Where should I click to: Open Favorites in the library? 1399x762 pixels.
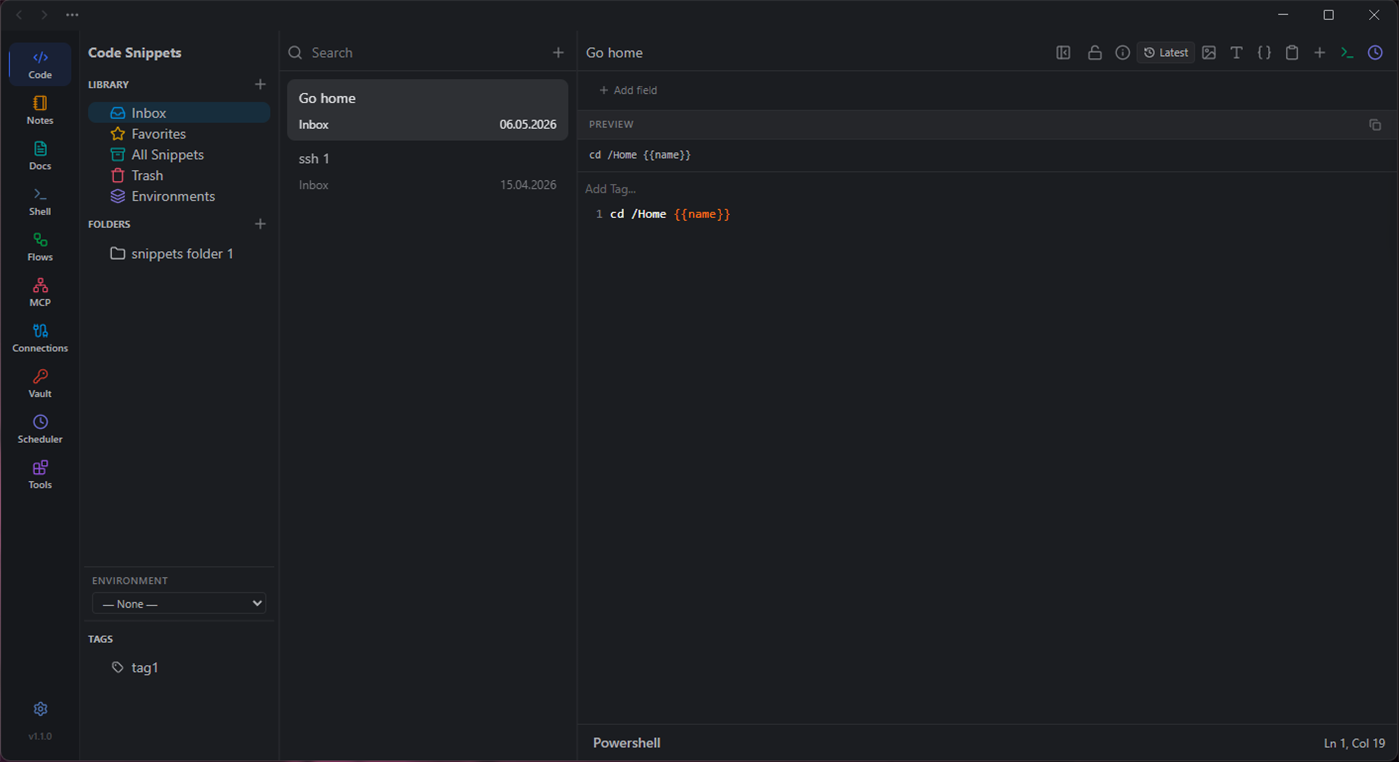click(x=179, y=134)
